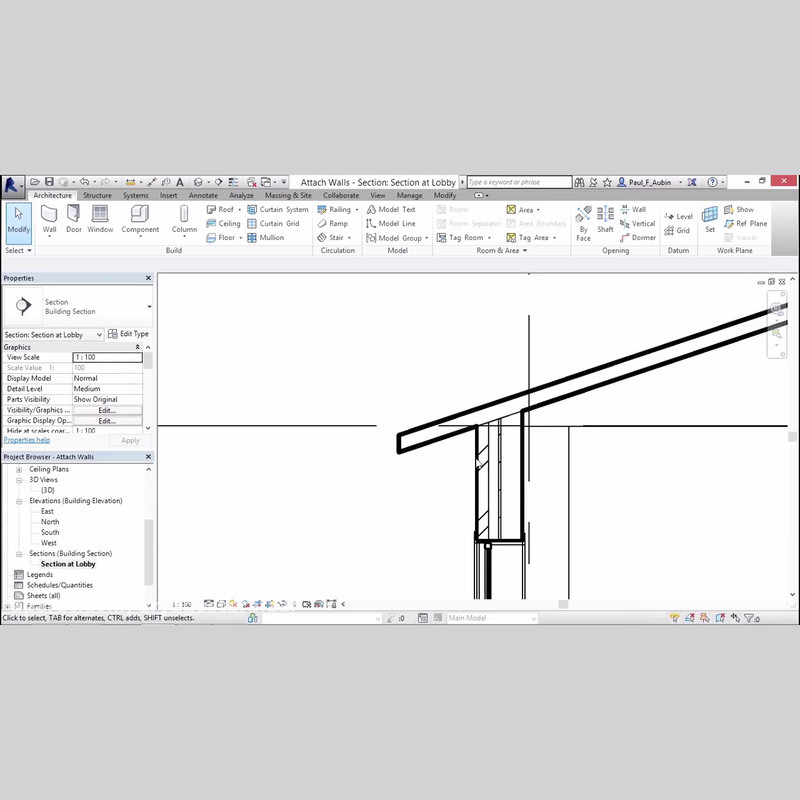This screenshot has width=800, height=800.
Task: Open the Section at Lobby instance dropdown
Action: point(99,335)
